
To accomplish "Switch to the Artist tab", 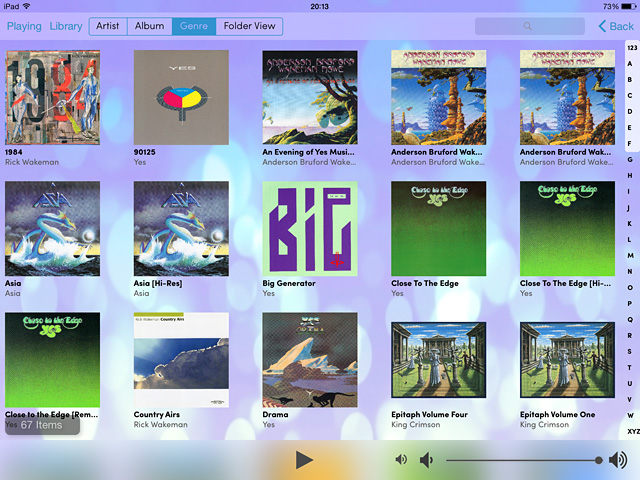I will tap(108, 26).
